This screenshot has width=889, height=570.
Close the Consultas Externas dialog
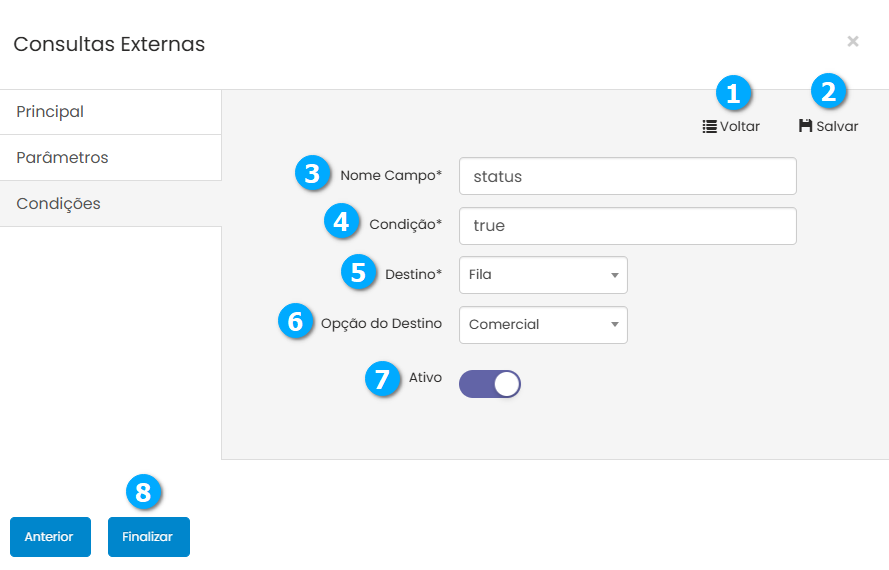pos(852,41)
